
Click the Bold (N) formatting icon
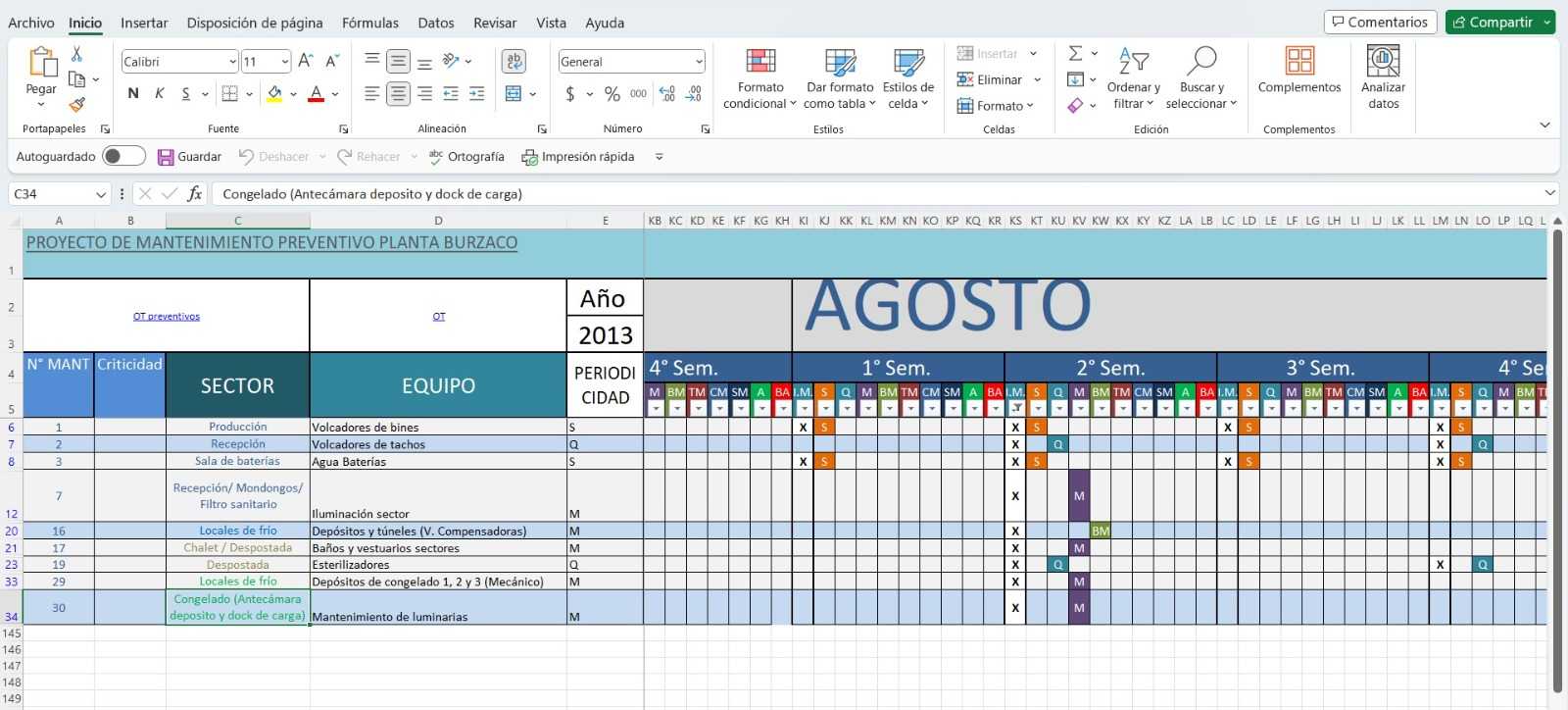coord(133,93)
